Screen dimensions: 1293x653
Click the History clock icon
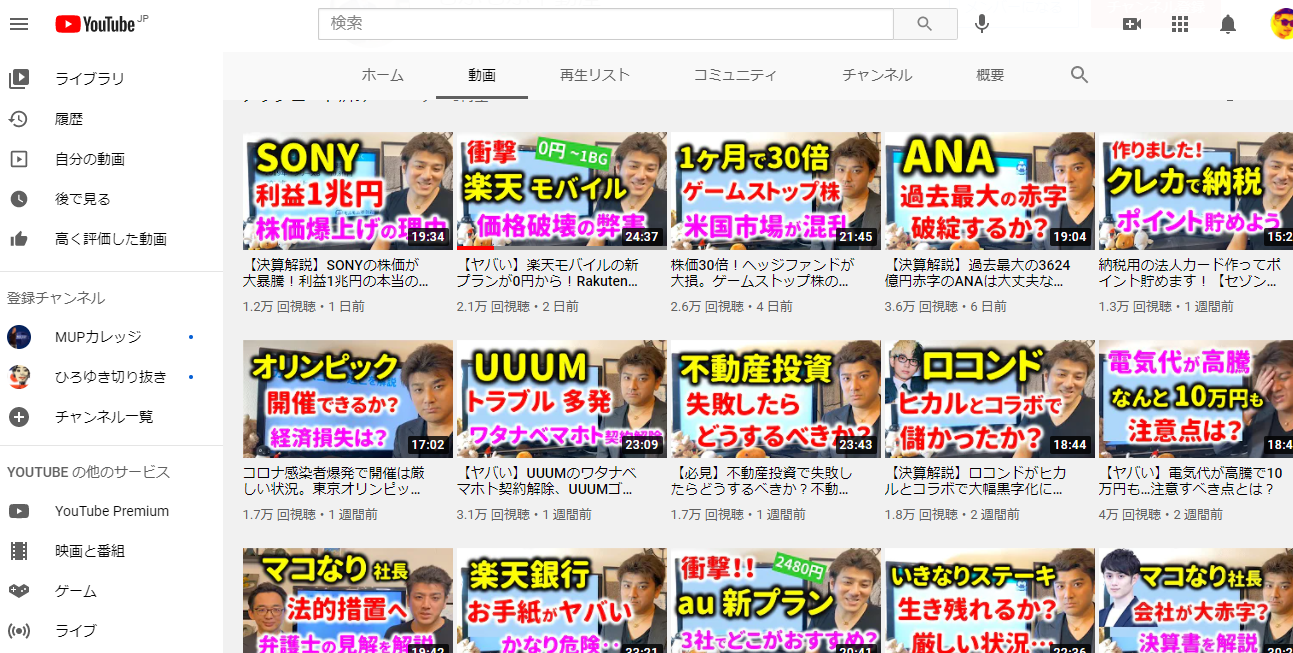[x=18, y=119]
